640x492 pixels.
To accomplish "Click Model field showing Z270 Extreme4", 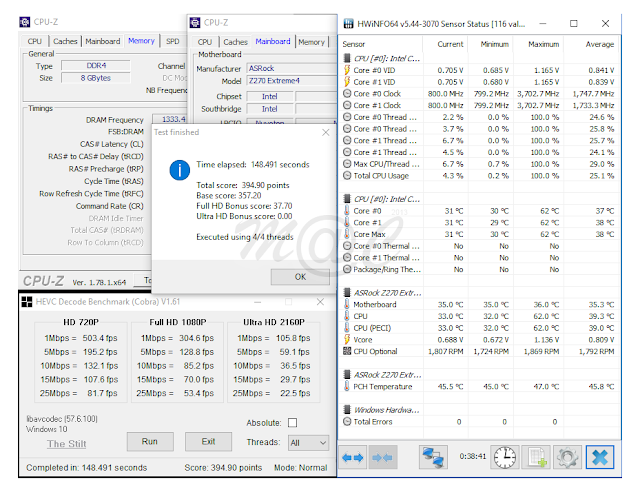I will pyautogui.click(x=292, y=81).
